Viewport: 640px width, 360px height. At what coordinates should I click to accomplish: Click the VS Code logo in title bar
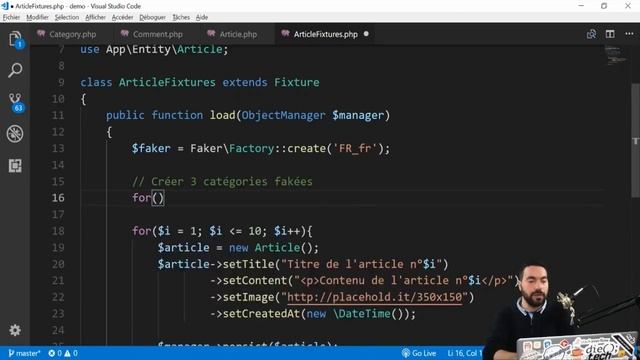click(x=5, y=6)
